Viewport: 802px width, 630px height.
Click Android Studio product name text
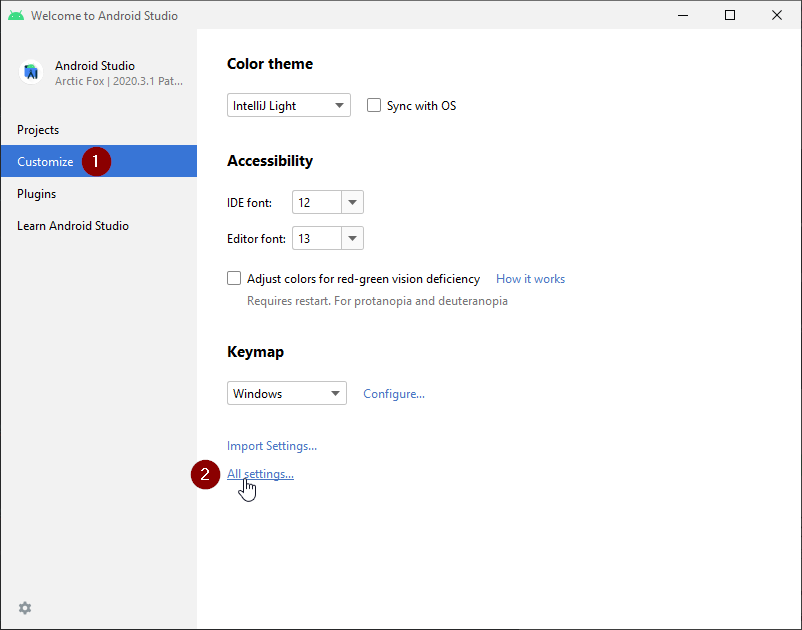click(95, 66)
